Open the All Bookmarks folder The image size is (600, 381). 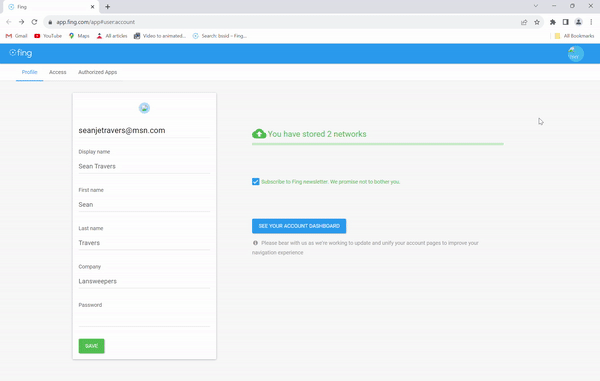[574, 36]
